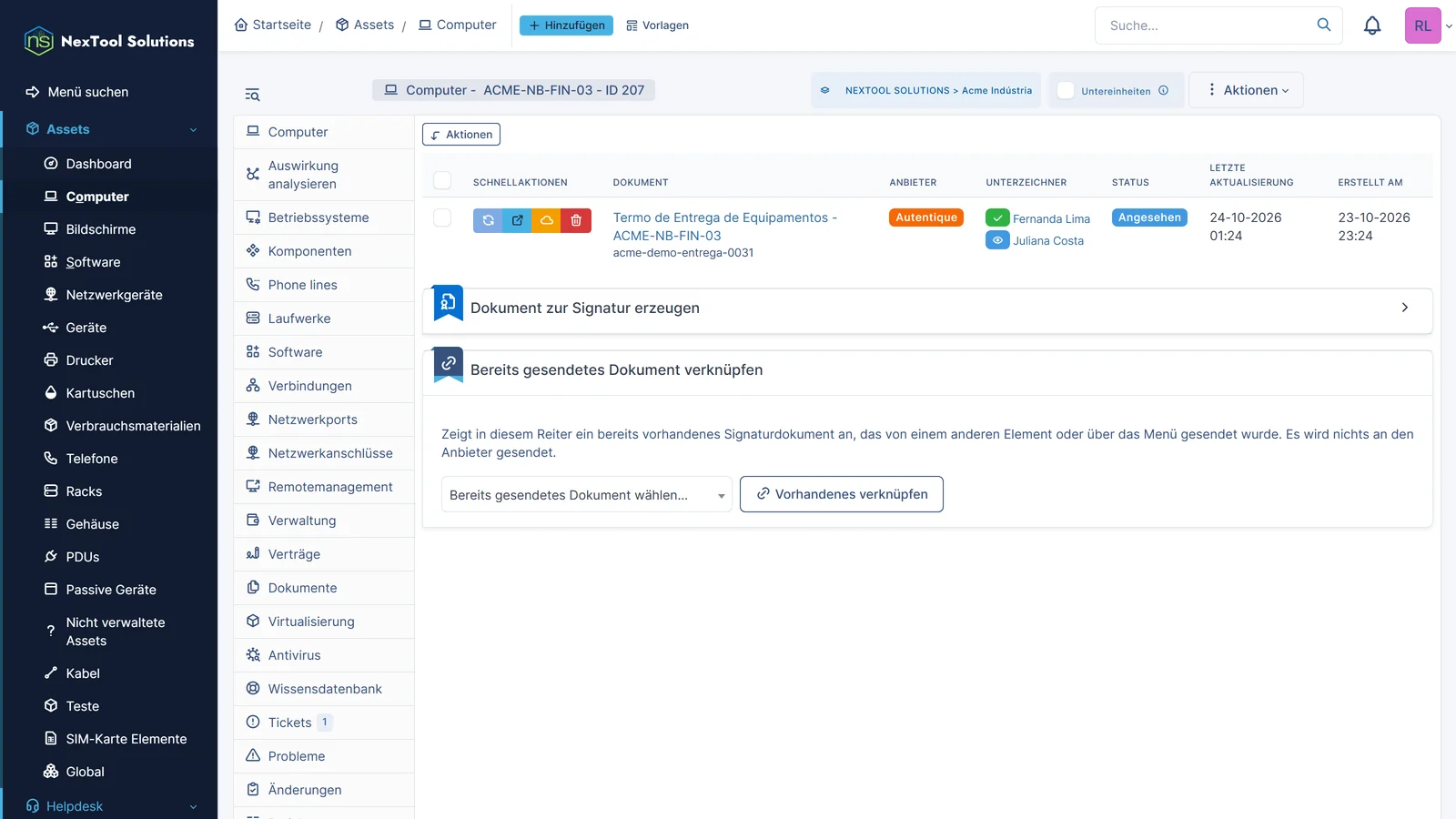1456x819 pixels.
Task: Click the list search toggle icon
Action: coord(252,95)
